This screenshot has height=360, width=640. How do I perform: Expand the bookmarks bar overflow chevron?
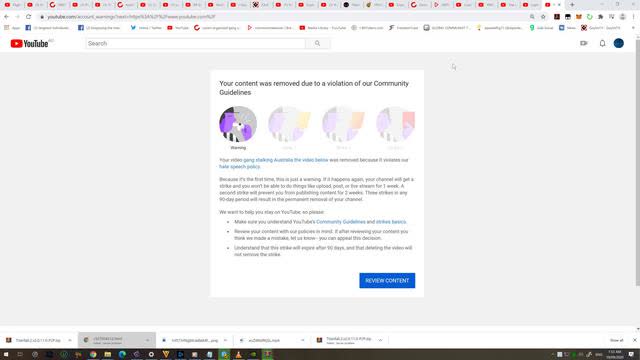pos(633,28)
